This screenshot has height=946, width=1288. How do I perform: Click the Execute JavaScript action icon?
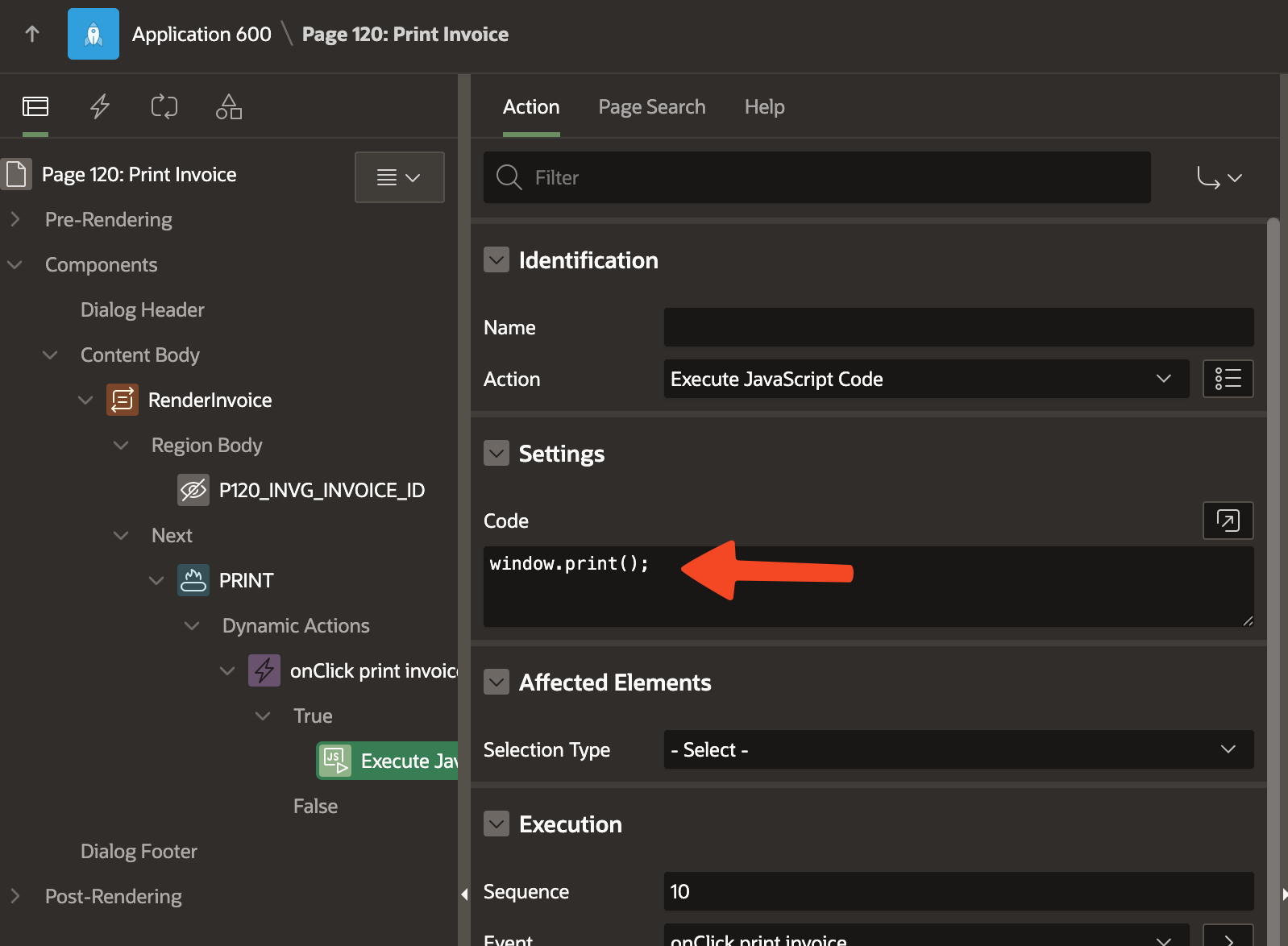coord(335,761)
